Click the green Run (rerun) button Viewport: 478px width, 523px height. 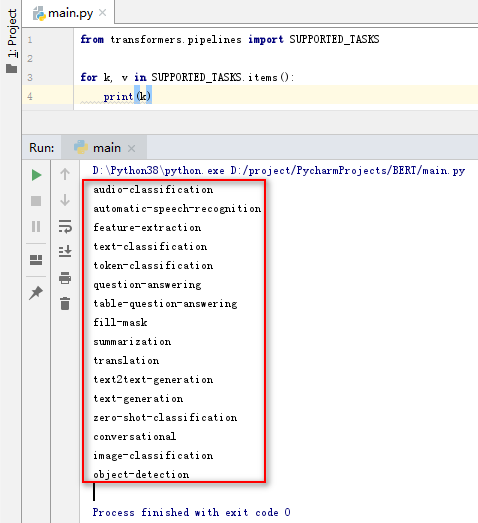(36, 175)
